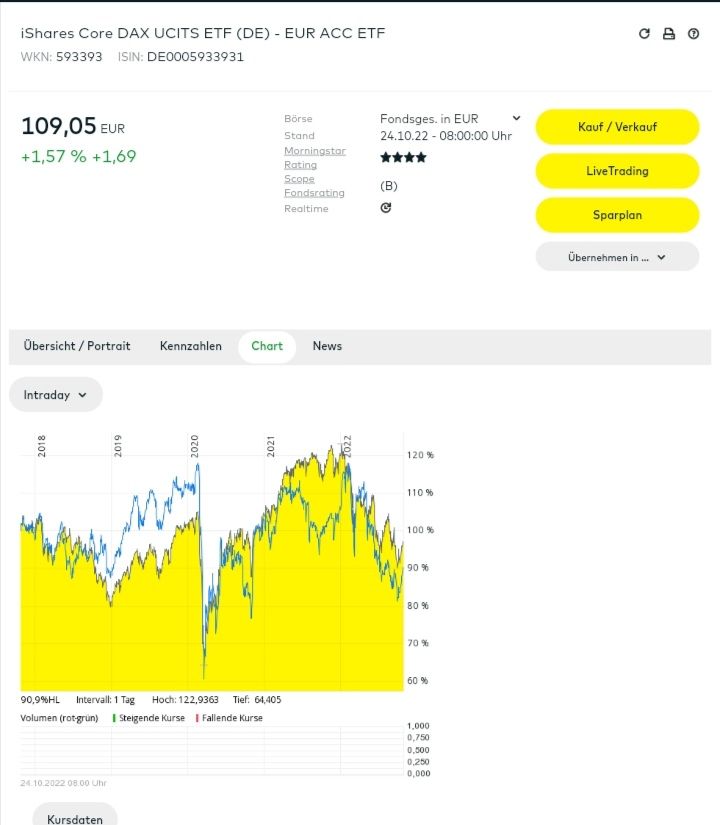The width and height of the screenshot is (720, 825).
Task: Open the Kennzahlen tab
Action: tap(191, 346)
